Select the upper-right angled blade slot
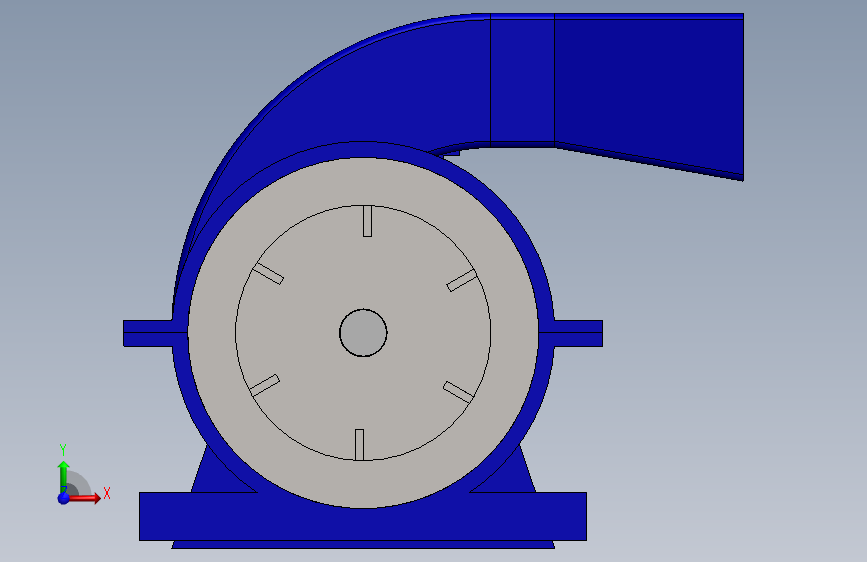Viewport: 867px width, 562px height. (x=462, y=280)
